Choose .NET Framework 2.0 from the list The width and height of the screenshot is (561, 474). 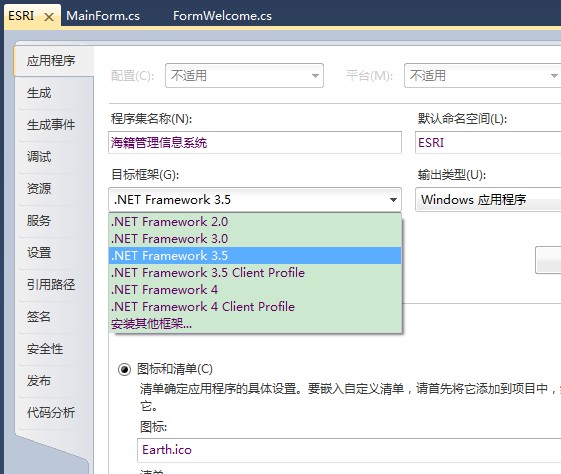(255, 222)
